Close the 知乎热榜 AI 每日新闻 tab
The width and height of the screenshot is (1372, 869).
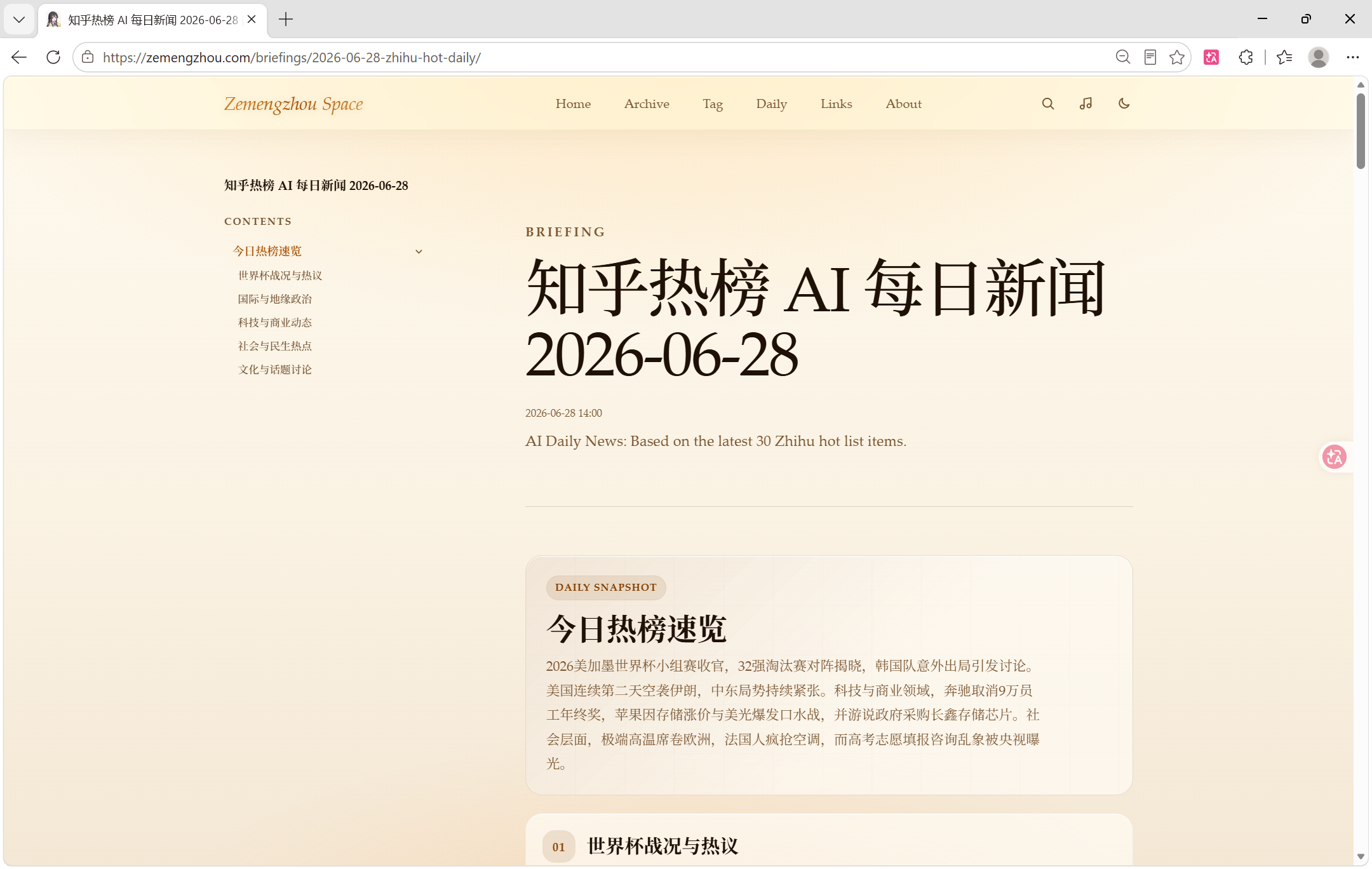click(x=252, y=20)
